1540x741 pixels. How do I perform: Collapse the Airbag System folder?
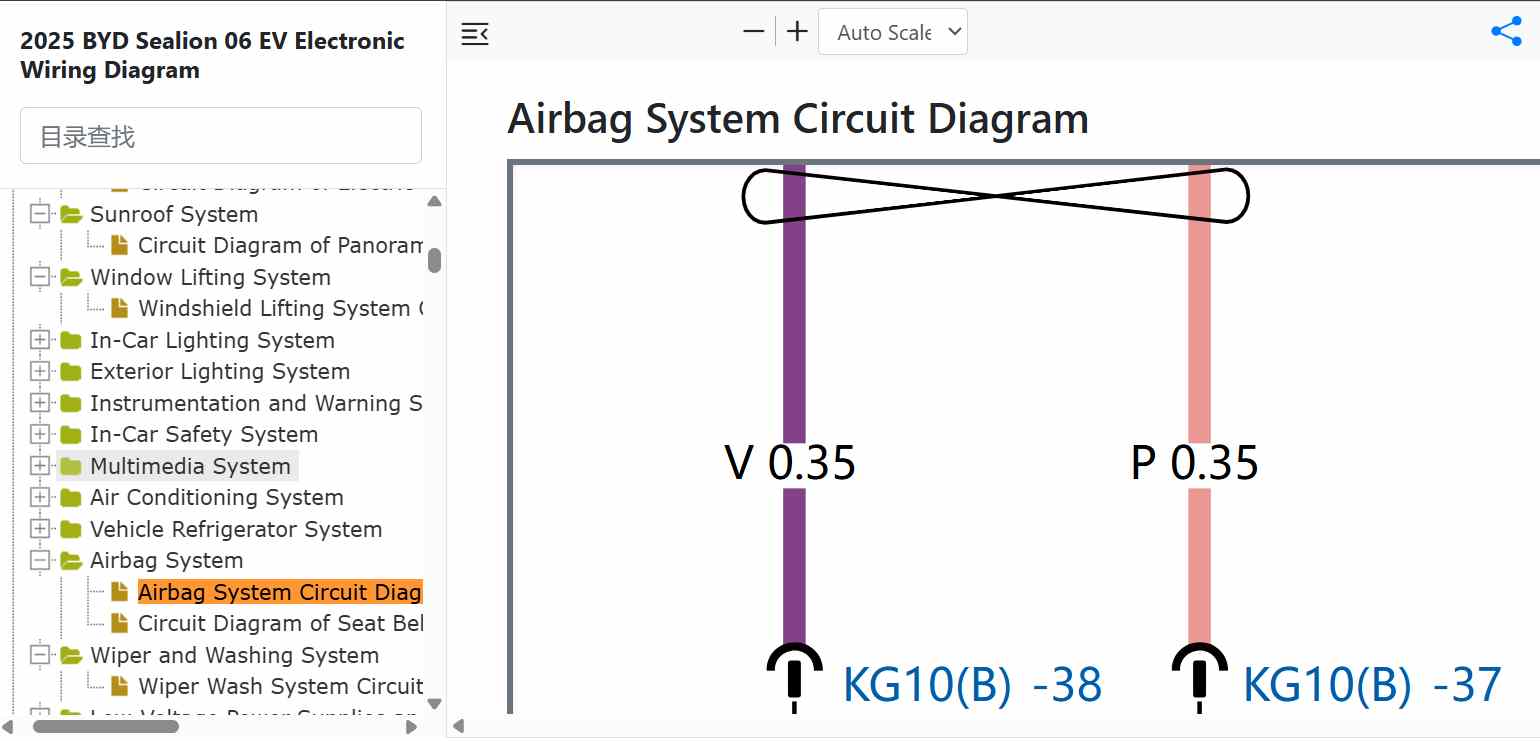(x=40, y=561)
